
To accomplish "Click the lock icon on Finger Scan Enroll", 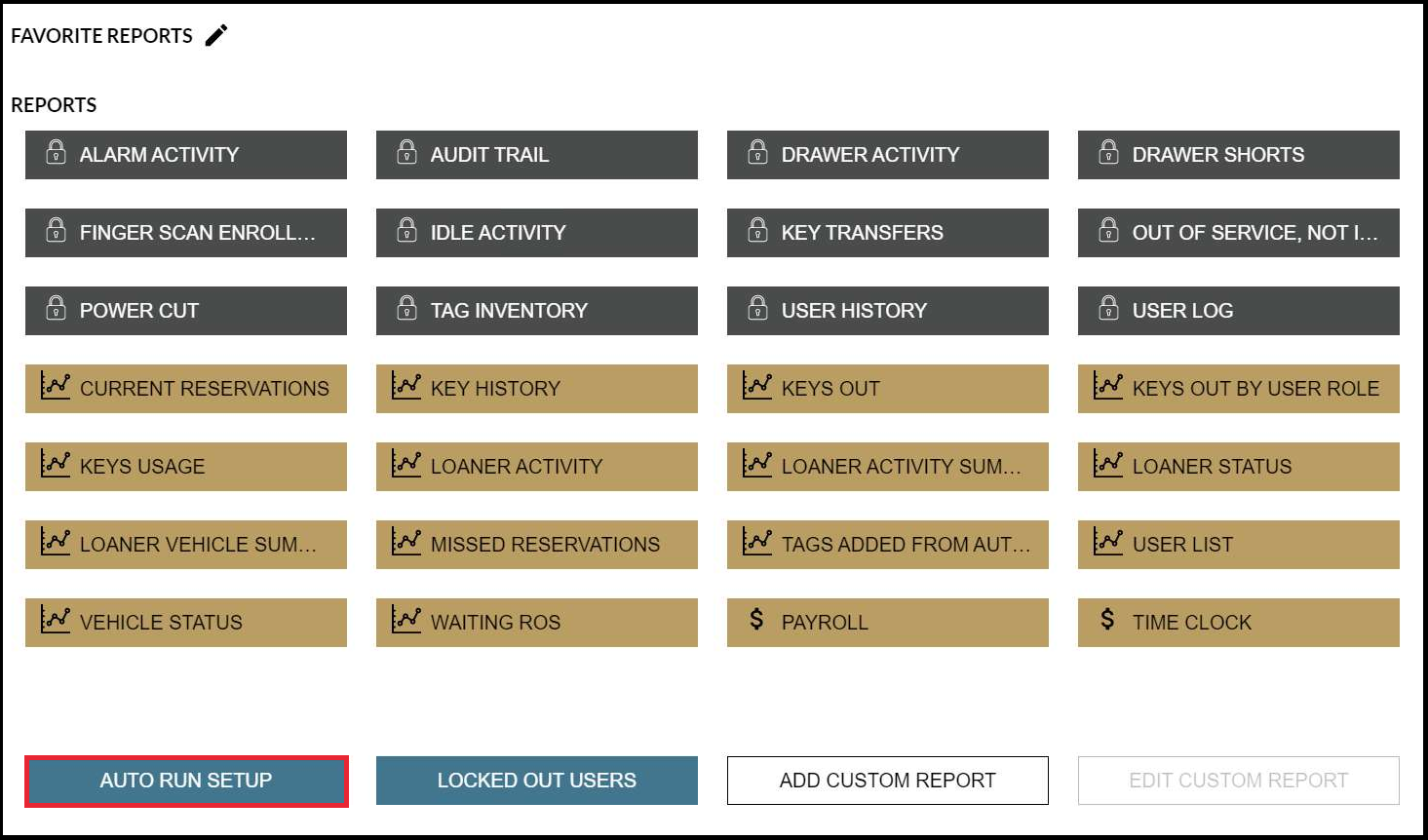I will point(57,230).
